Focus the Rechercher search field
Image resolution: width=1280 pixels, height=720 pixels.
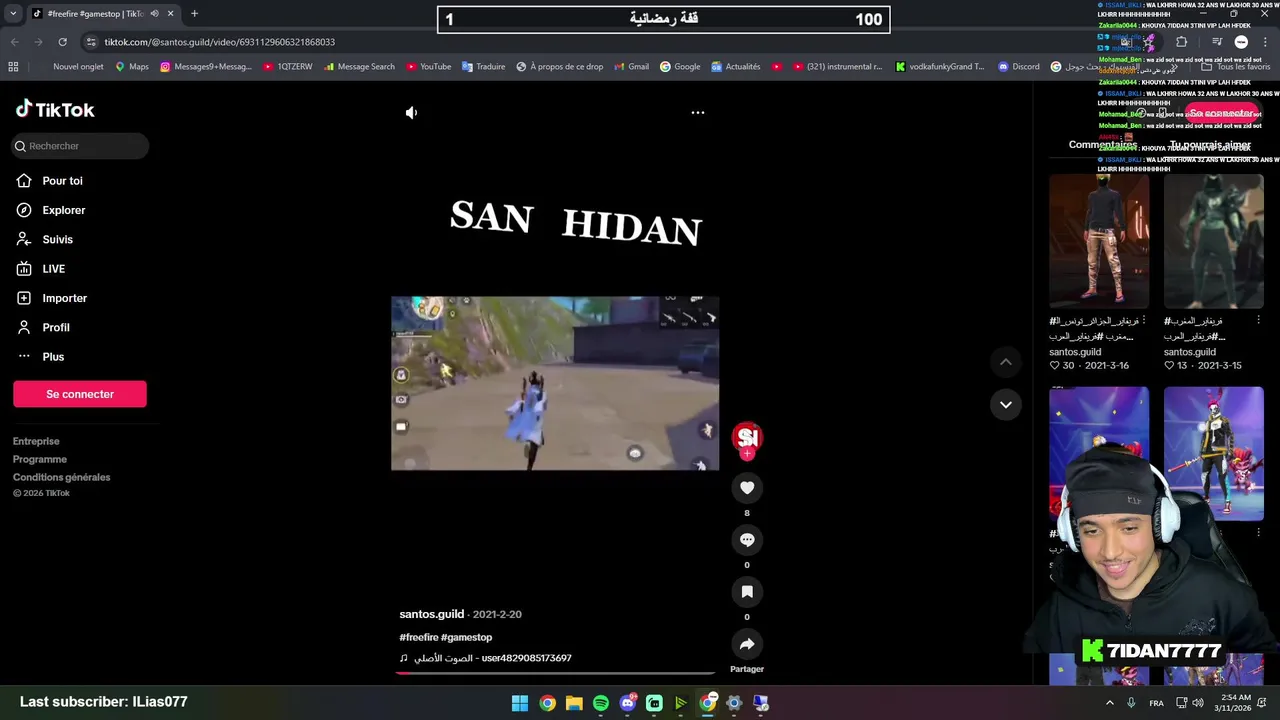(x=80, y=146)
